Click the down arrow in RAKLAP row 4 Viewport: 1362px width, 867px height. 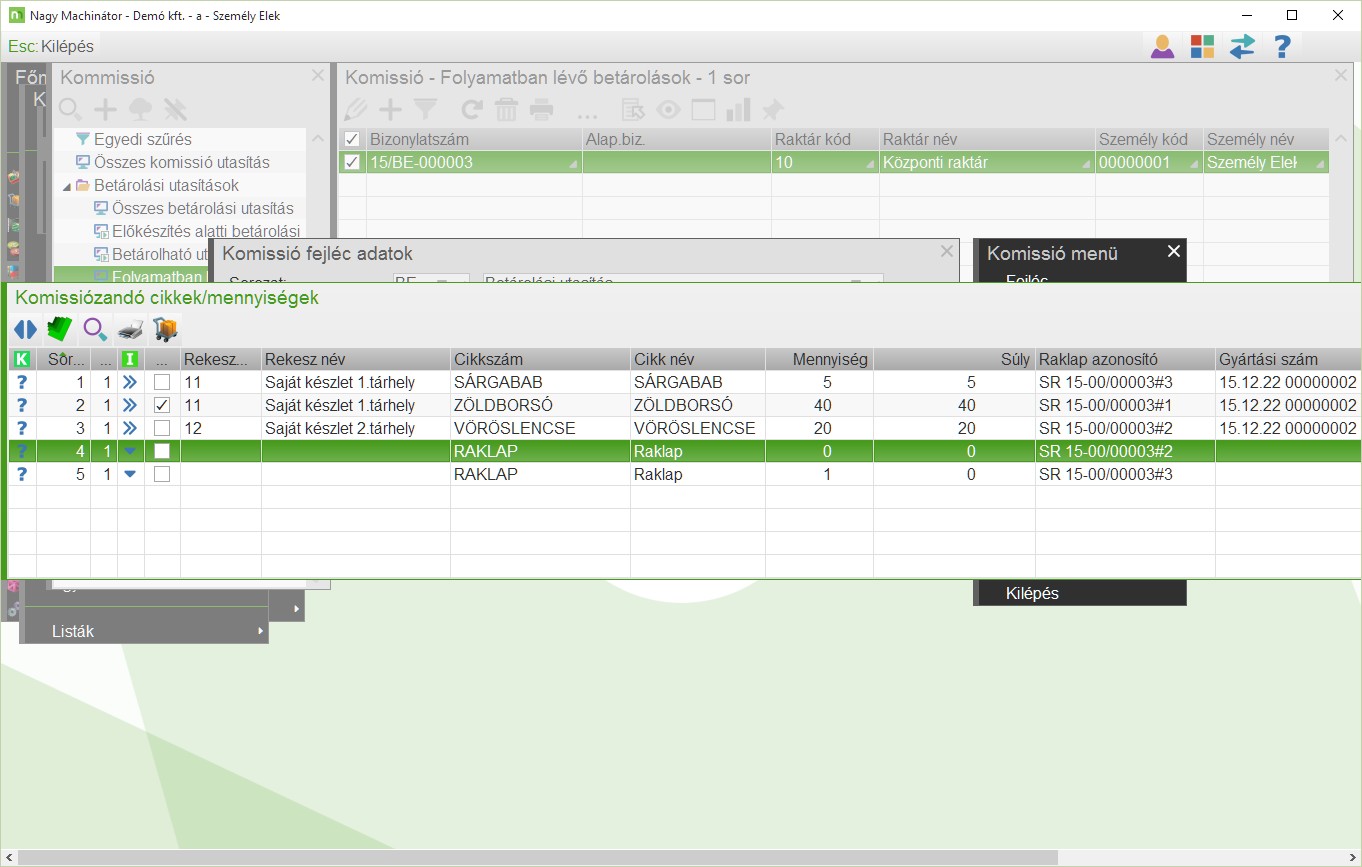pyautogui.click(x=130, y=451)
